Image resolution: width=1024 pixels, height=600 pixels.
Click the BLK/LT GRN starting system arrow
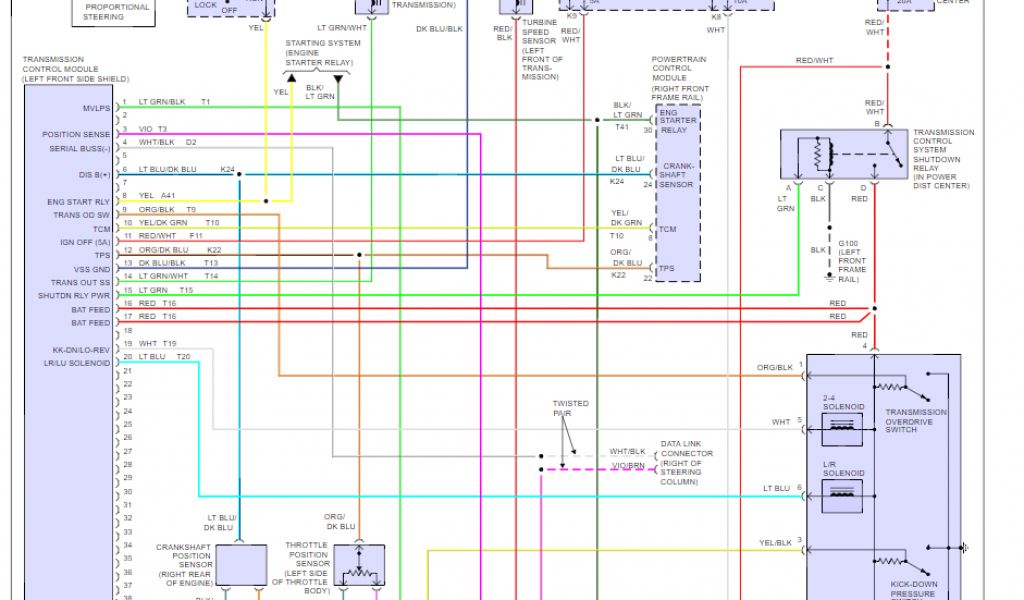click(338, 76)
